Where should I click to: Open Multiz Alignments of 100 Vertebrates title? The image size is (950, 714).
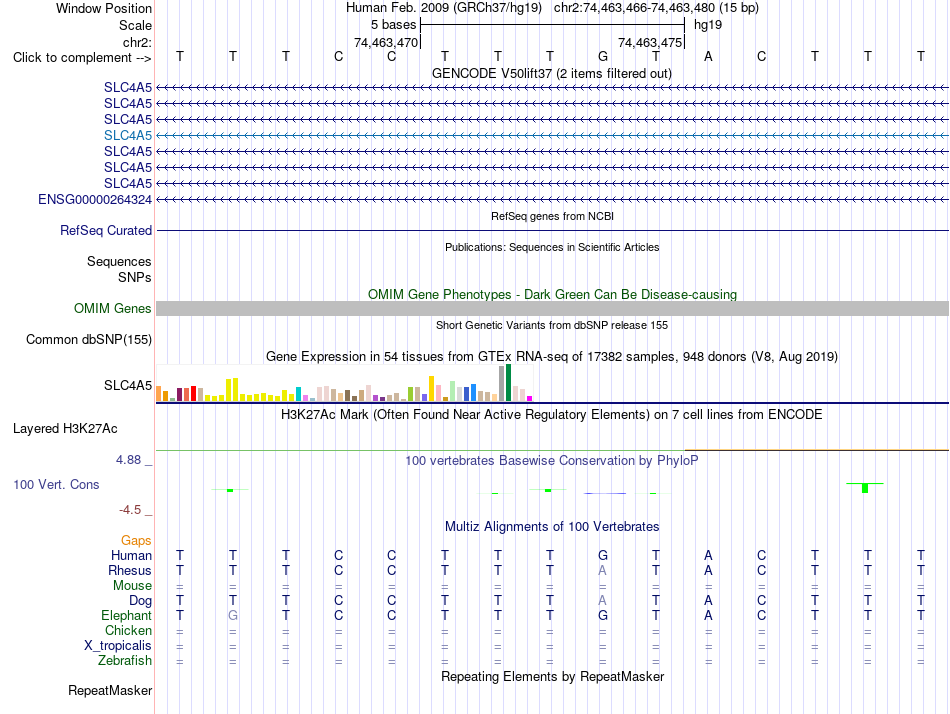[x=552, y=526]
